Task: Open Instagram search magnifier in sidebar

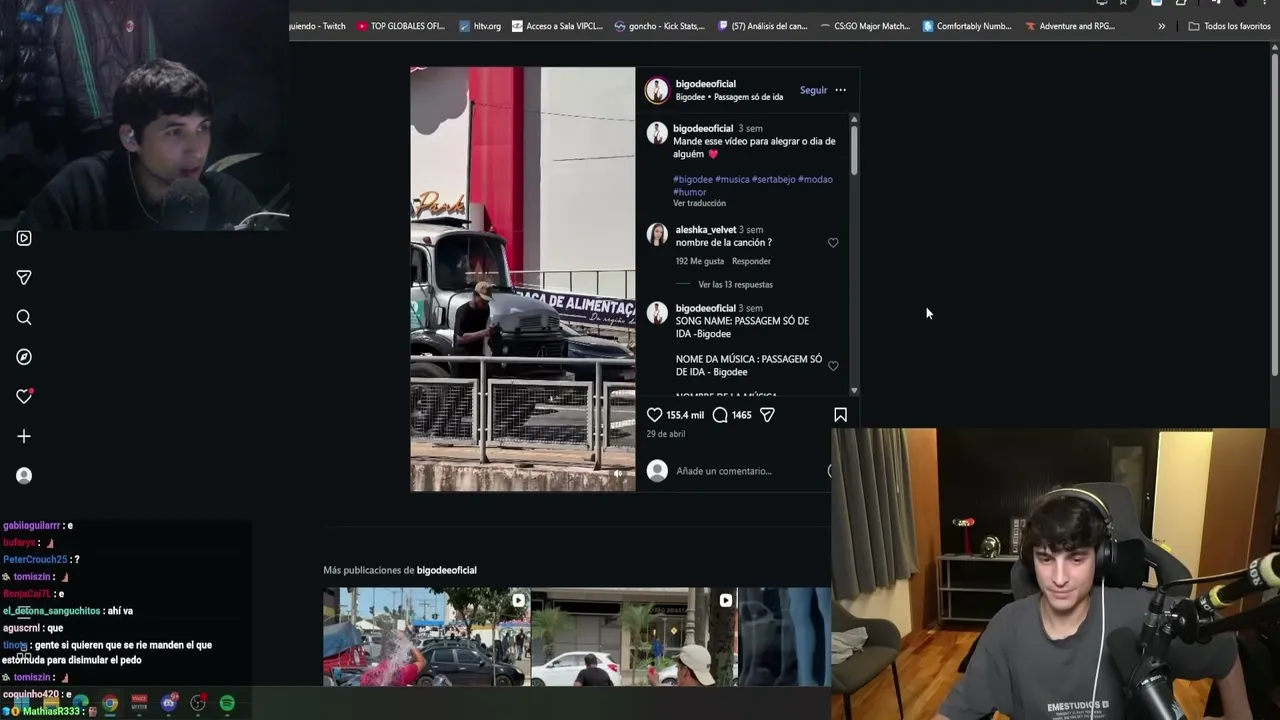Action: click(24, 317)
